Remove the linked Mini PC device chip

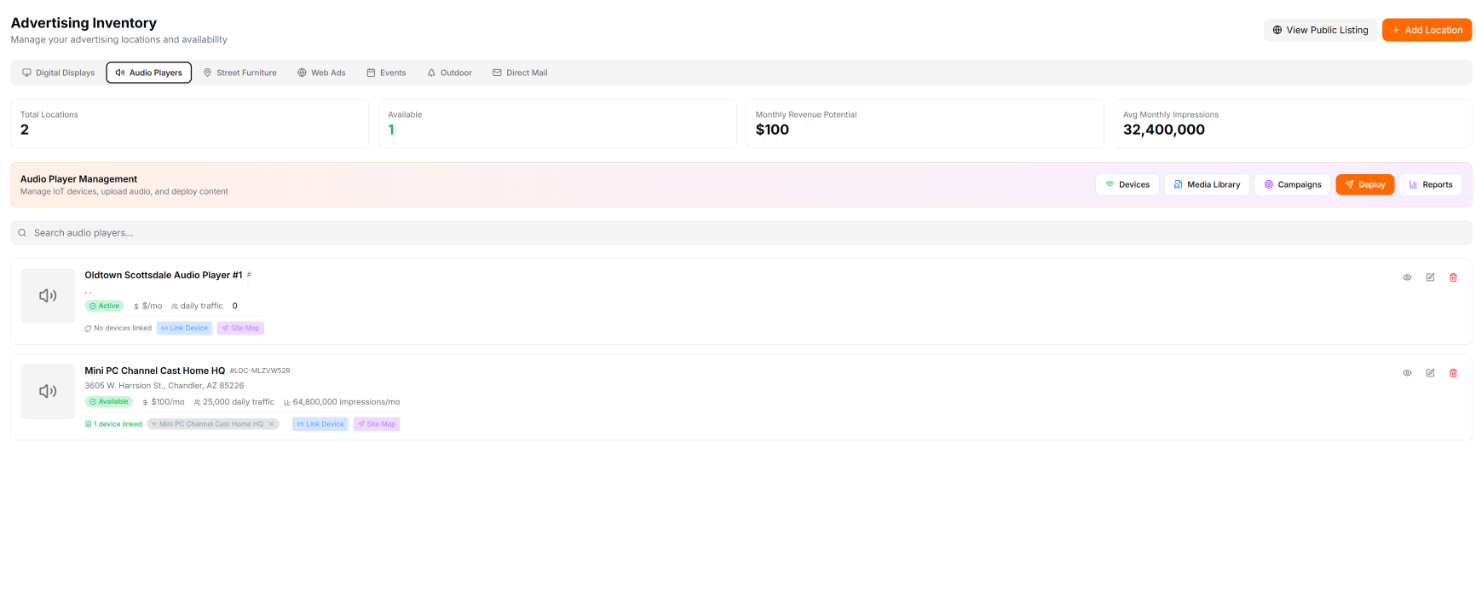coord(272,424)
